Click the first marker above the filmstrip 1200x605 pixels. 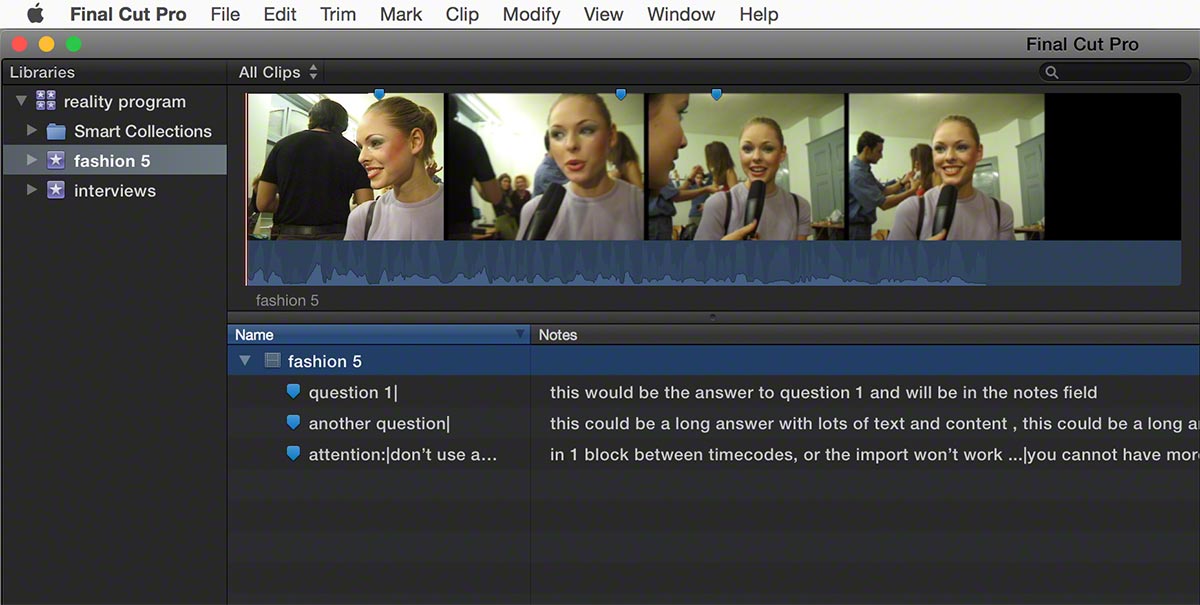coord(379,94)
